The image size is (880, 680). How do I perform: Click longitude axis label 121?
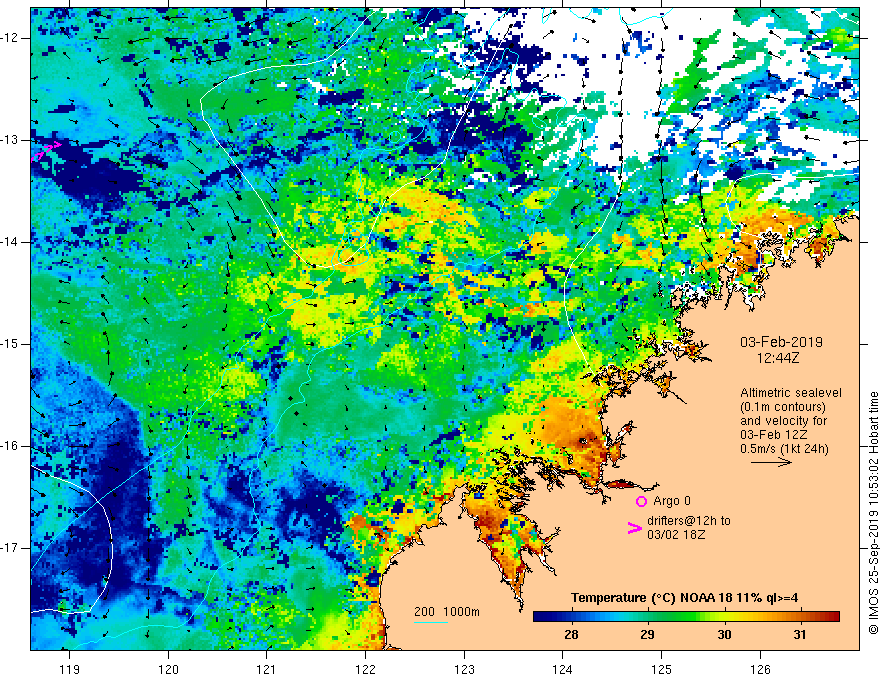(x=267, y=669)
